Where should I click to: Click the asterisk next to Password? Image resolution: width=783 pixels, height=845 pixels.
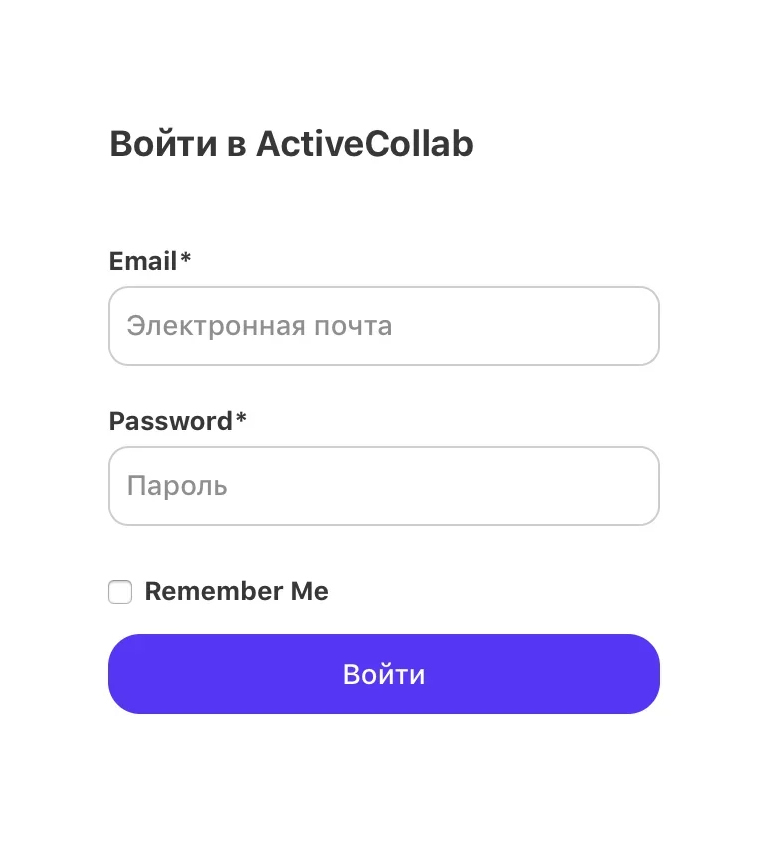pos(241,420)
